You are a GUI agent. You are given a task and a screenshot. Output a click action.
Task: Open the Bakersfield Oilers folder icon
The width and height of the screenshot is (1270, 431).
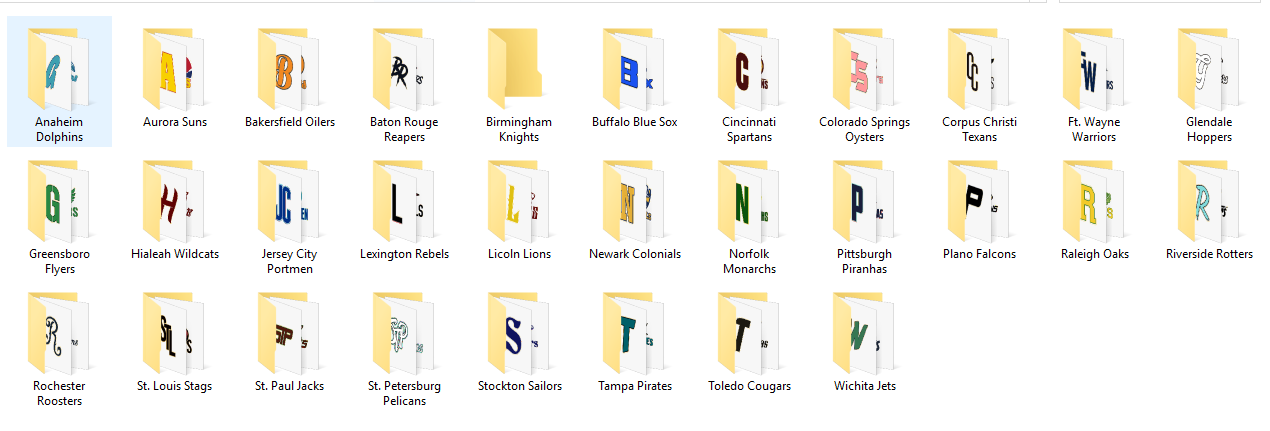pyautogui.click(x=289, y=69)
